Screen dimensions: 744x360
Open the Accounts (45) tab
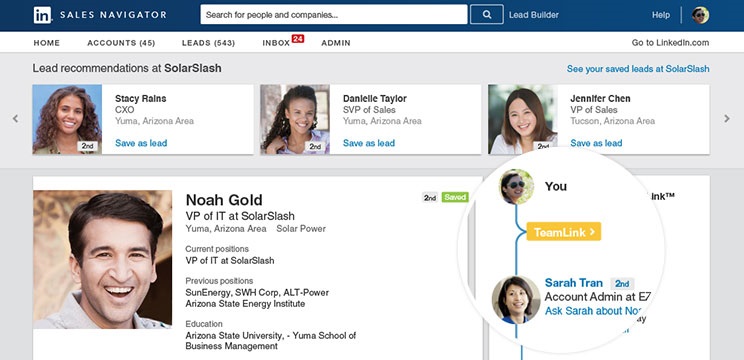[x=121, y=43]
